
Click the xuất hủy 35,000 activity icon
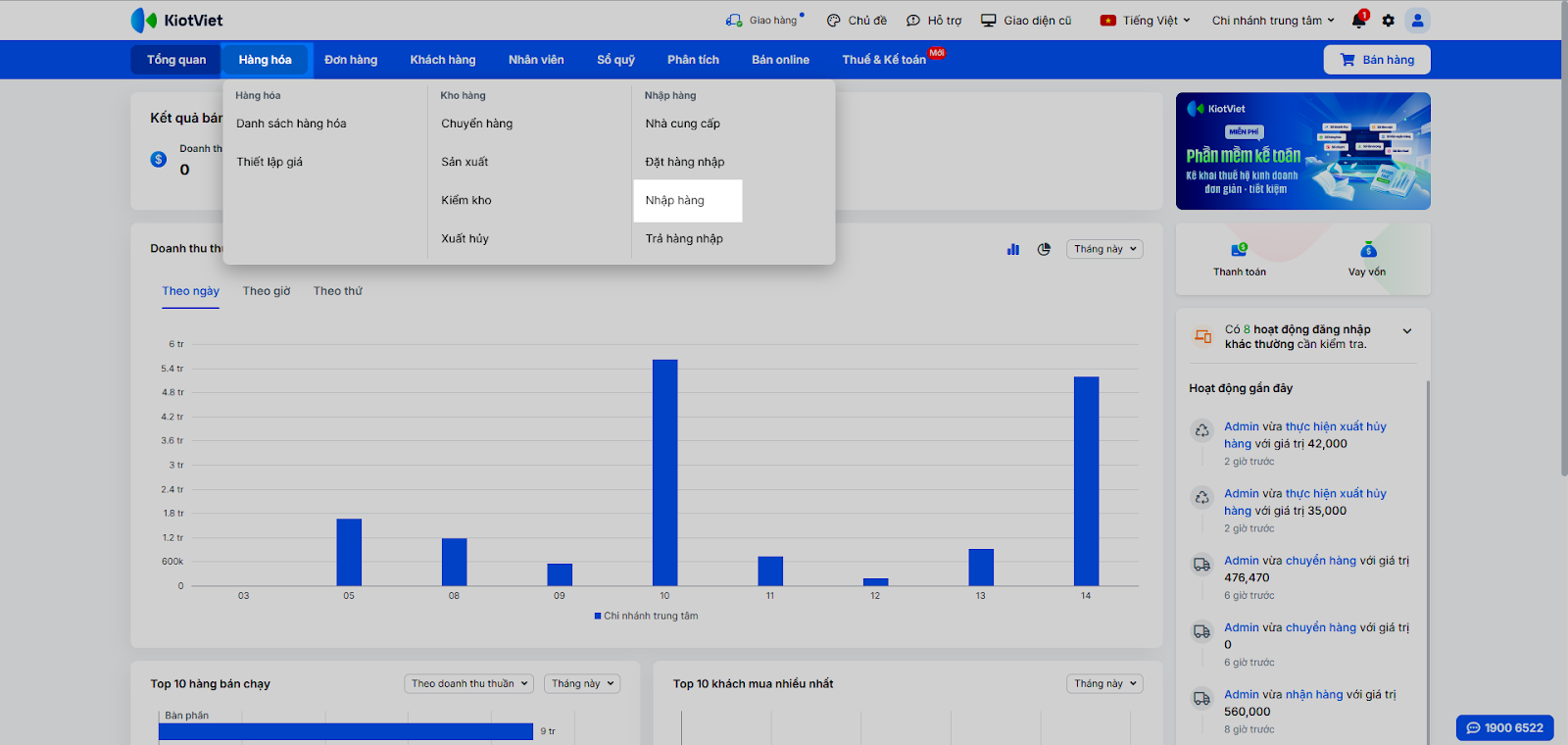click(x=1202, y=497)
